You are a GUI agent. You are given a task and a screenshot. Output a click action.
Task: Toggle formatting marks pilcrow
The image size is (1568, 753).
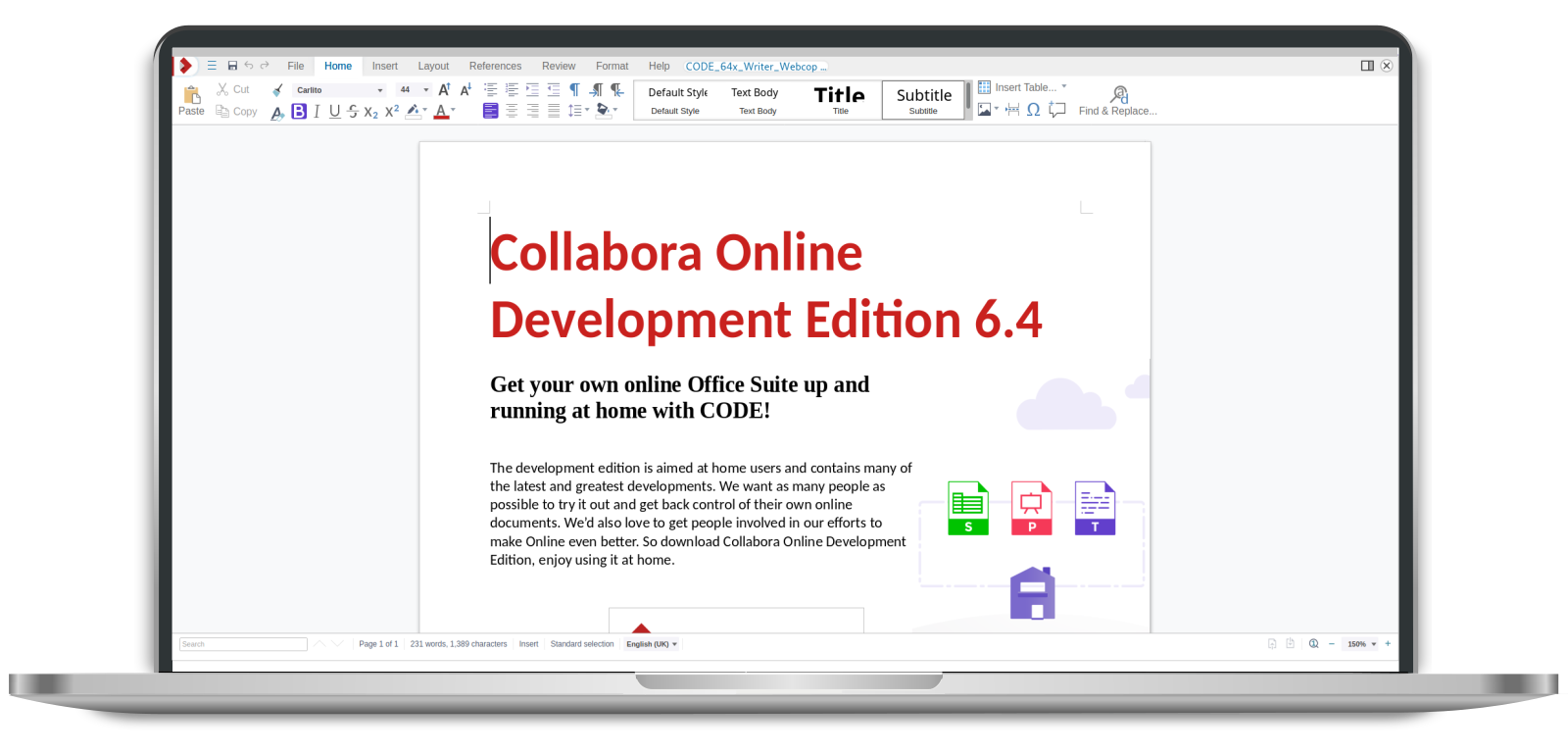tap(574, 89)
